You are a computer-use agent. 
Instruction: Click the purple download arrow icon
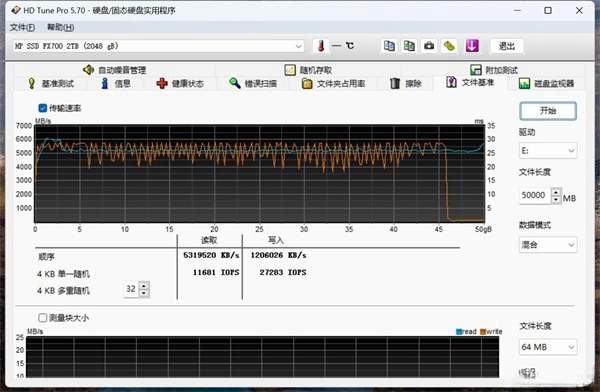click(x=472, y=46)
